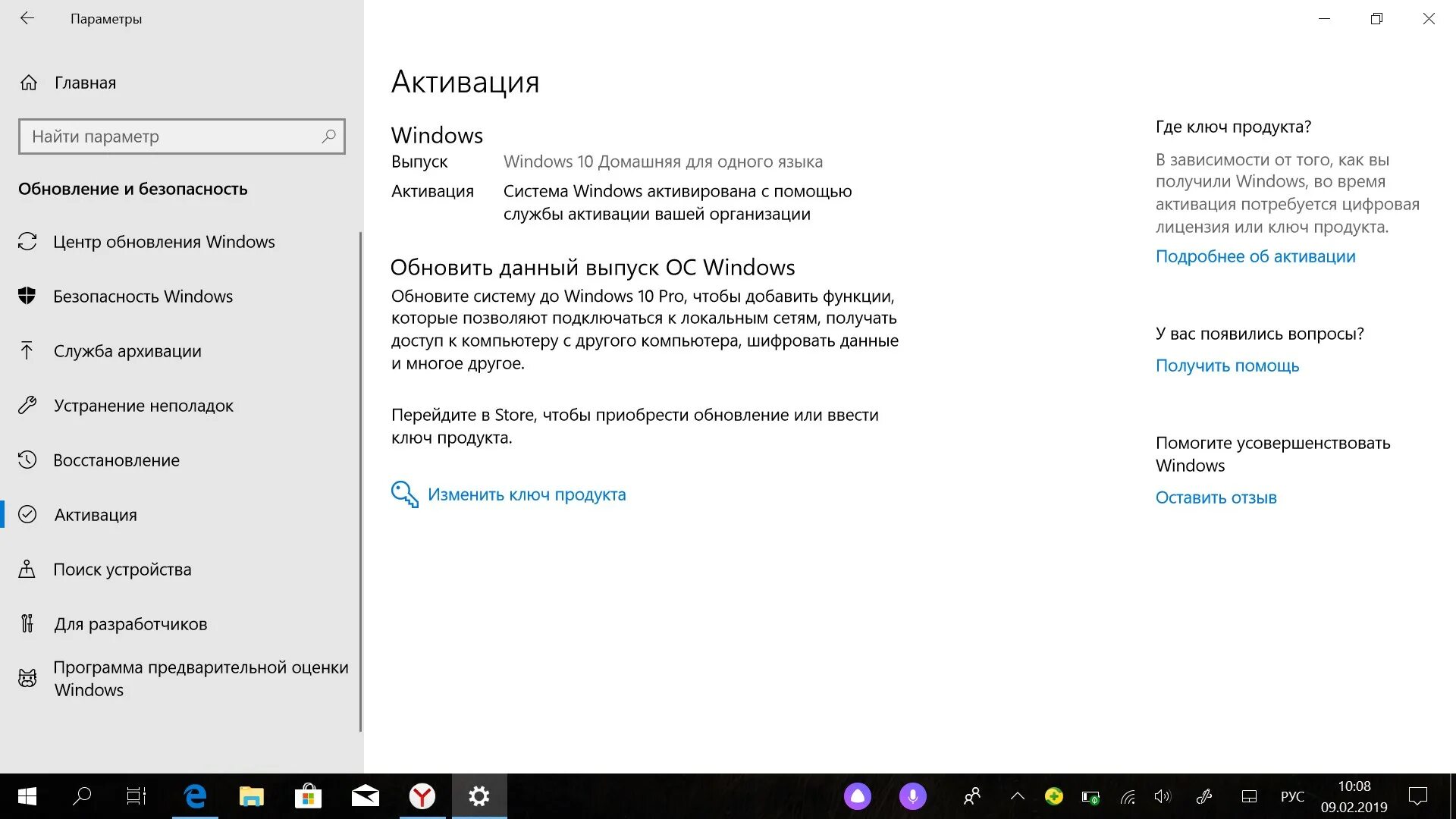
Task: Click the battery tray icon
Action: click(x=1090, y=797)
